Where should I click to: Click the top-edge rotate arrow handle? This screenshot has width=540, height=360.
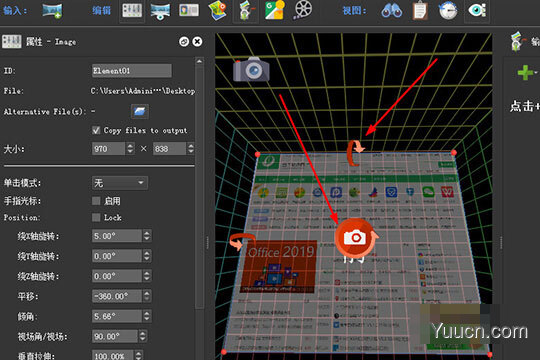355,153
